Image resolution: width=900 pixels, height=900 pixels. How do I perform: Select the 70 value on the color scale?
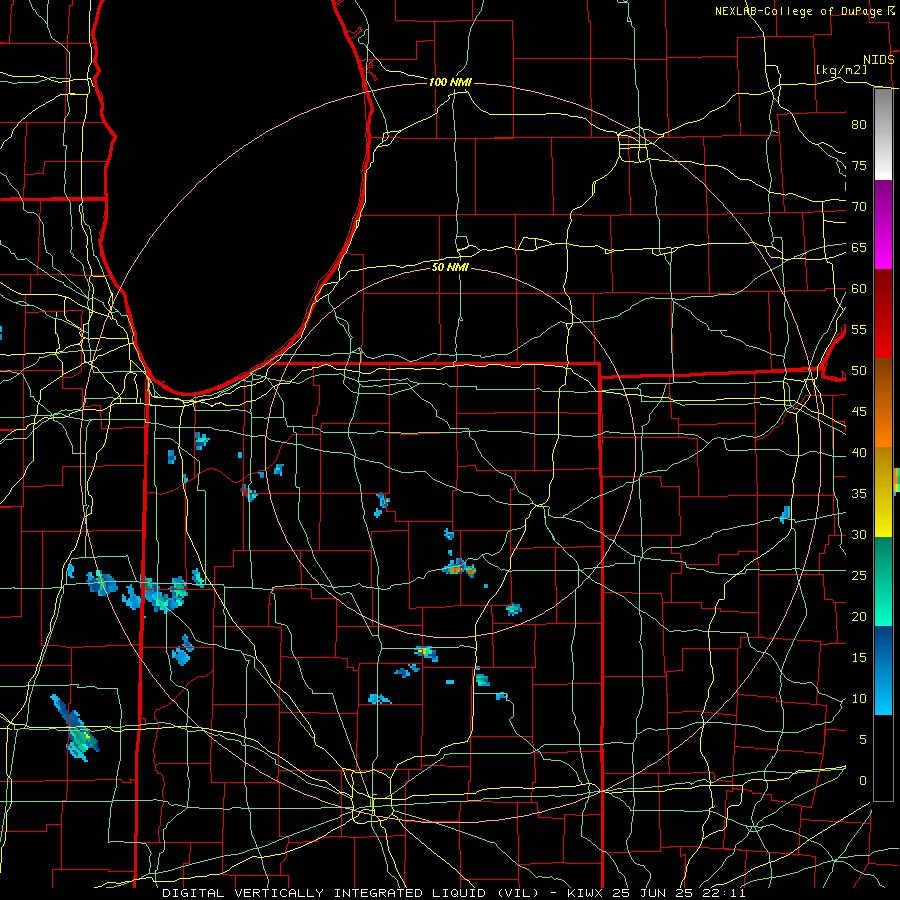click(x=859, y=207)
